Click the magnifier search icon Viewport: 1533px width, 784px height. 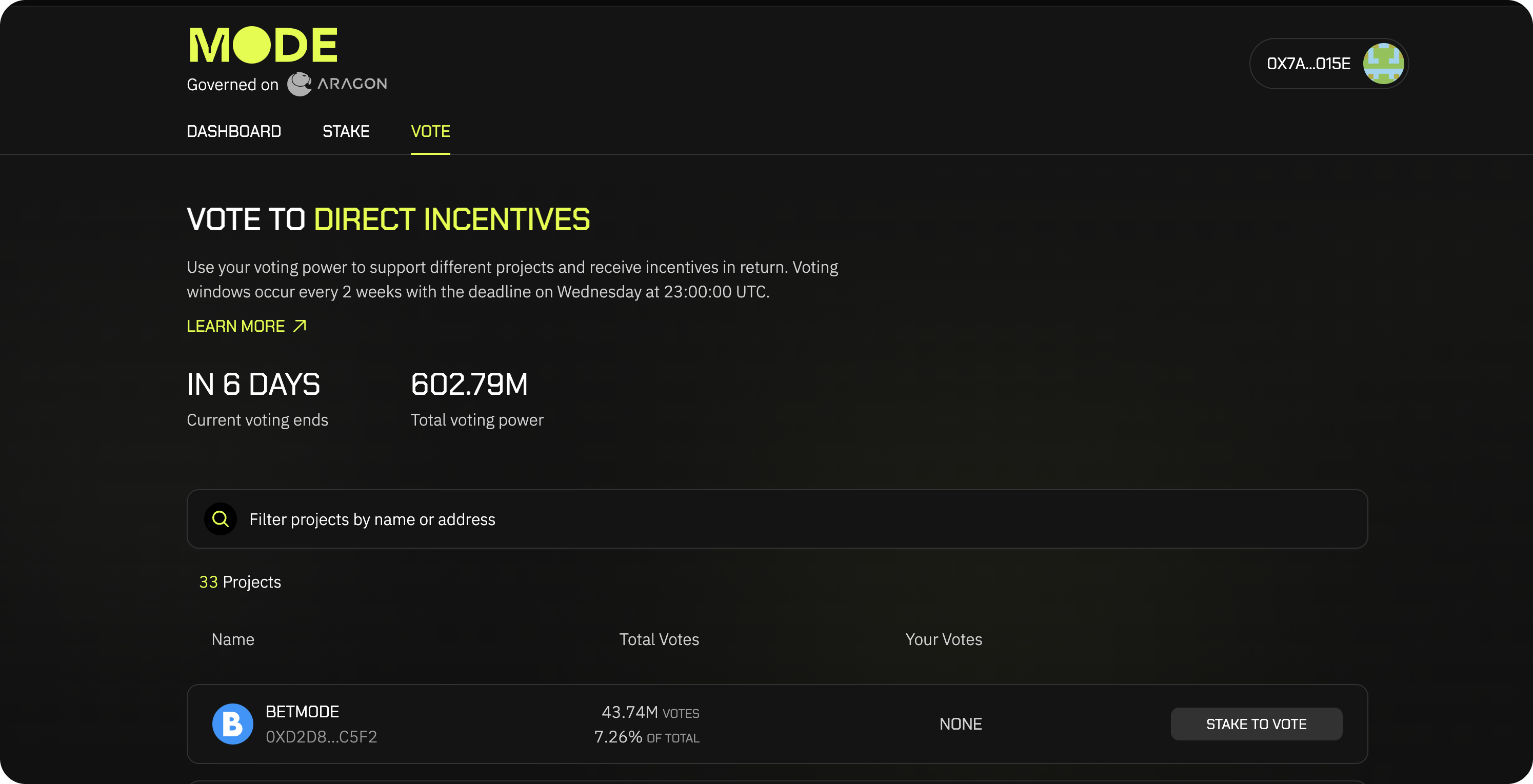pyautogui.click(x=221, y=519)
